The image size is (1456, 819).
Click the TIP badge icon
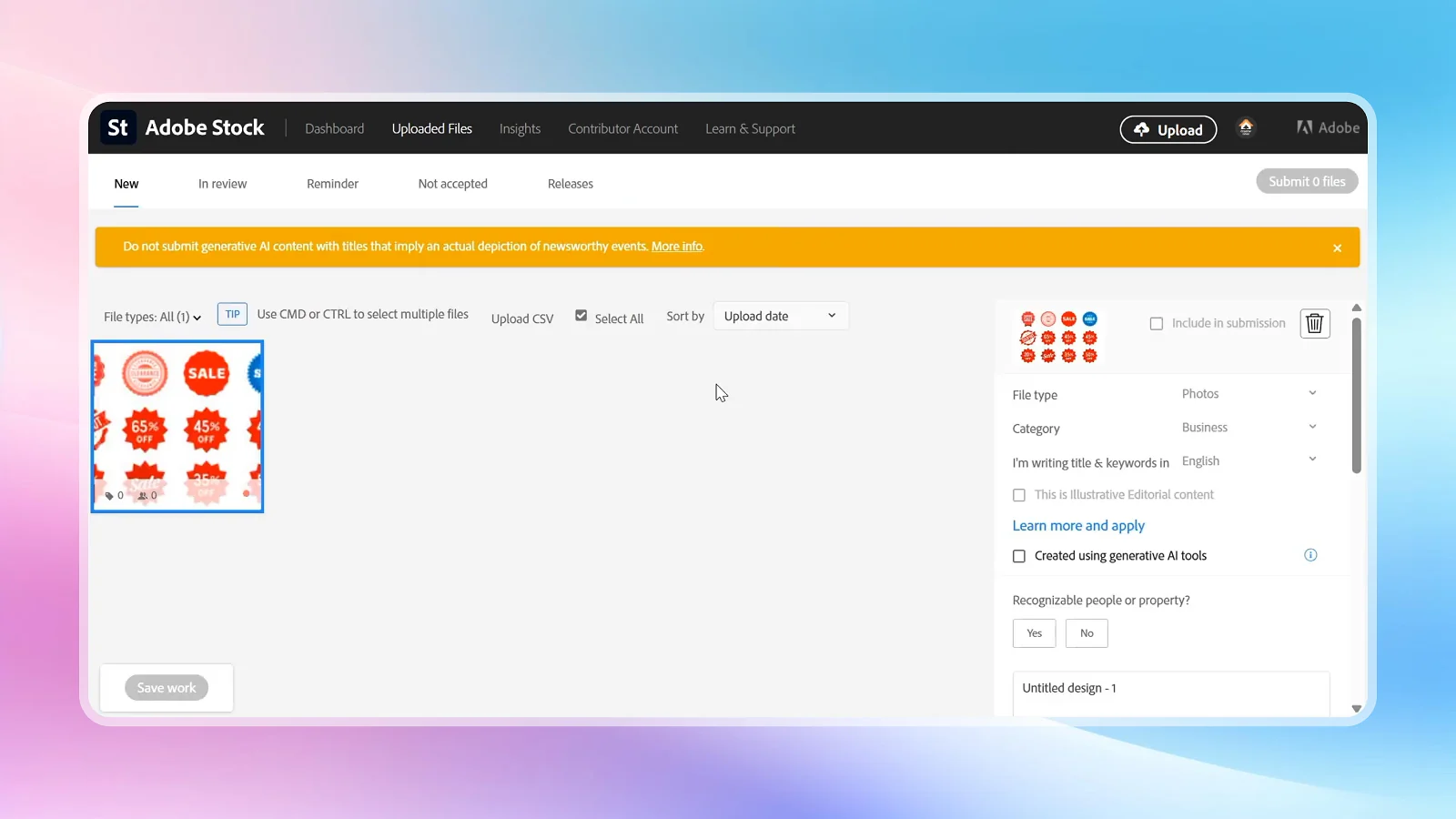(232, 314)
